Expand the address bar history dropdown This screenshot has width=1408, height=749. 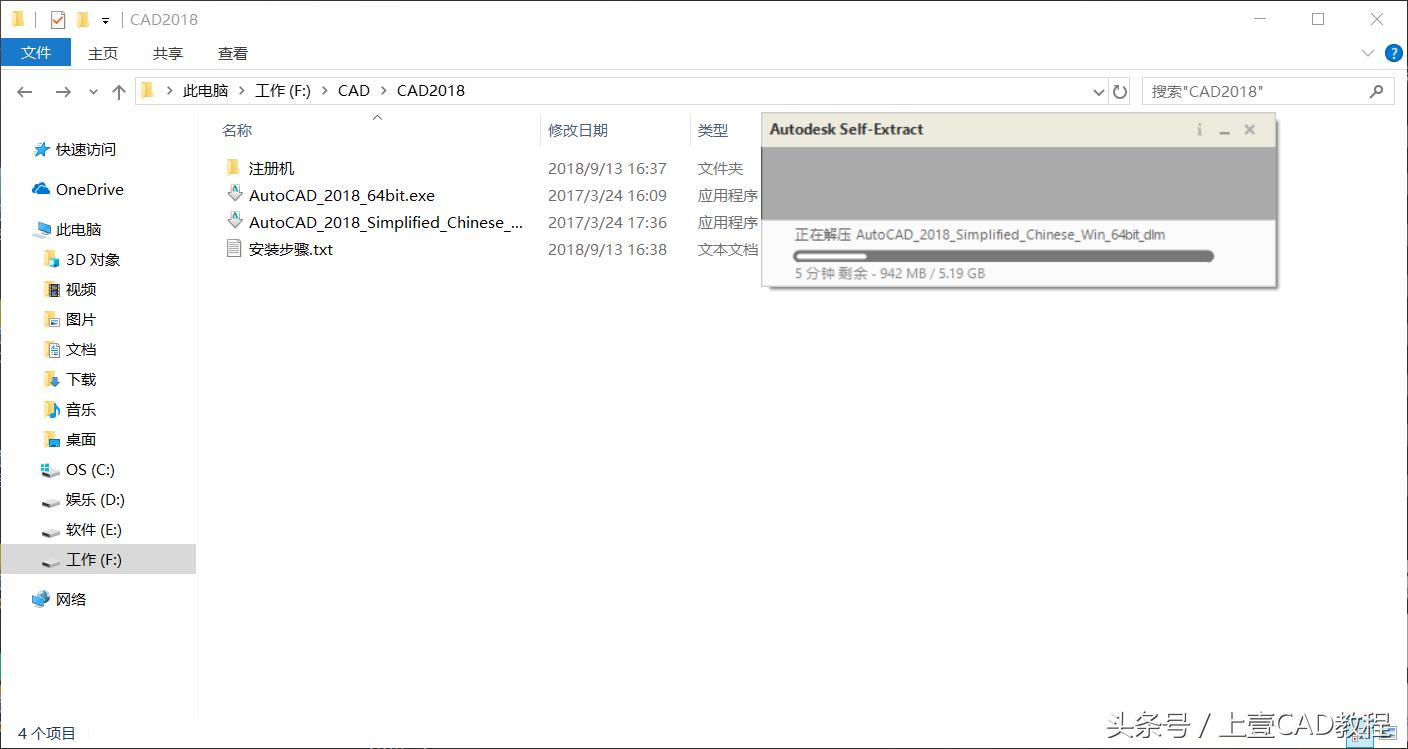pos(1099,91)
